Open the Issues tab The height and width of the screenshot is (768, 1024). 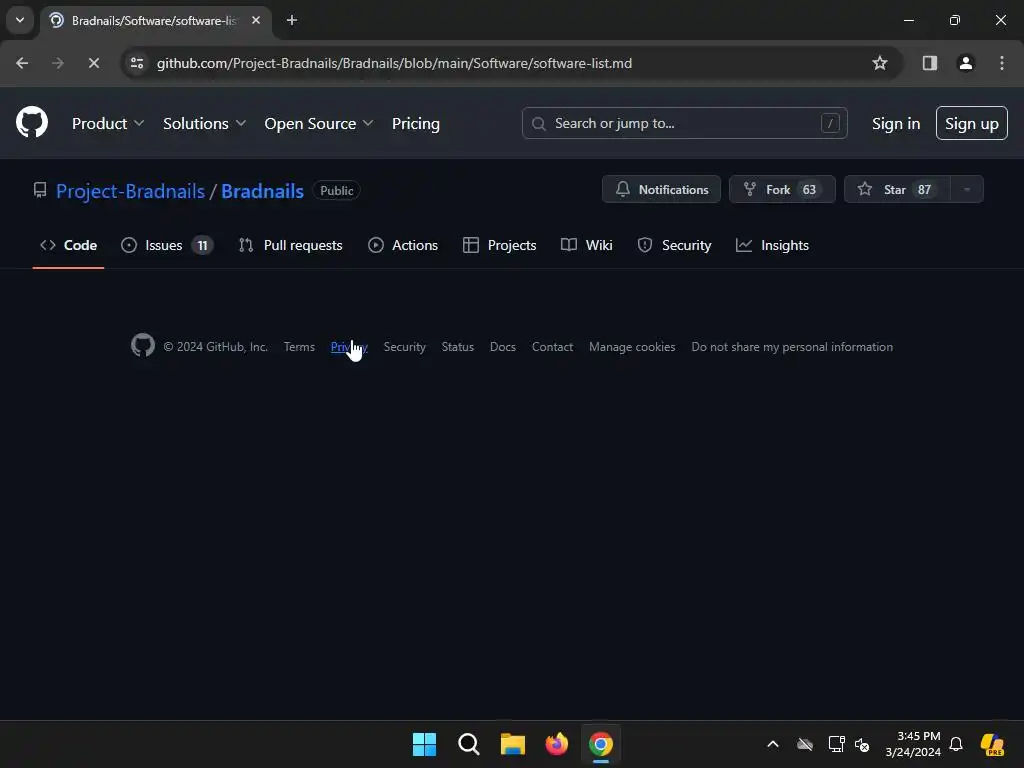pyautogui.click(x=167, y=245)
